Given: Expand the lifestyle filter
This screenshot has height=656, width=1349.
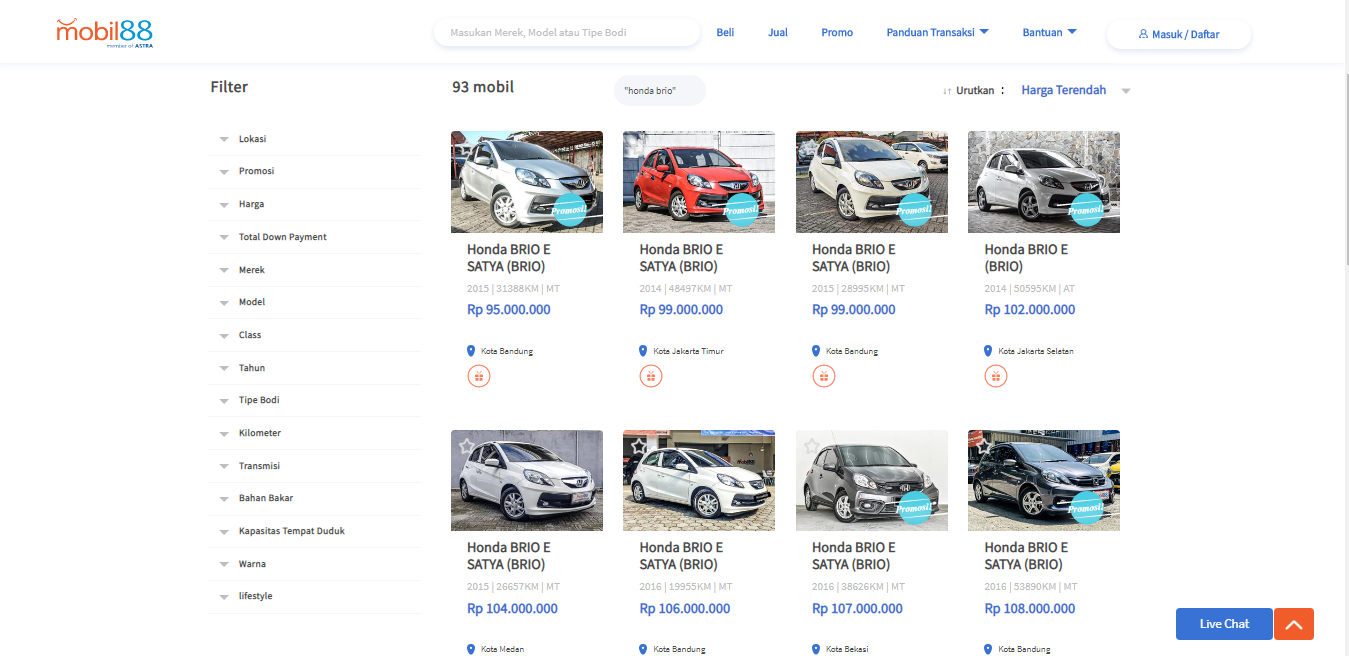Looking at the screenshot, I should coord(314,596).
